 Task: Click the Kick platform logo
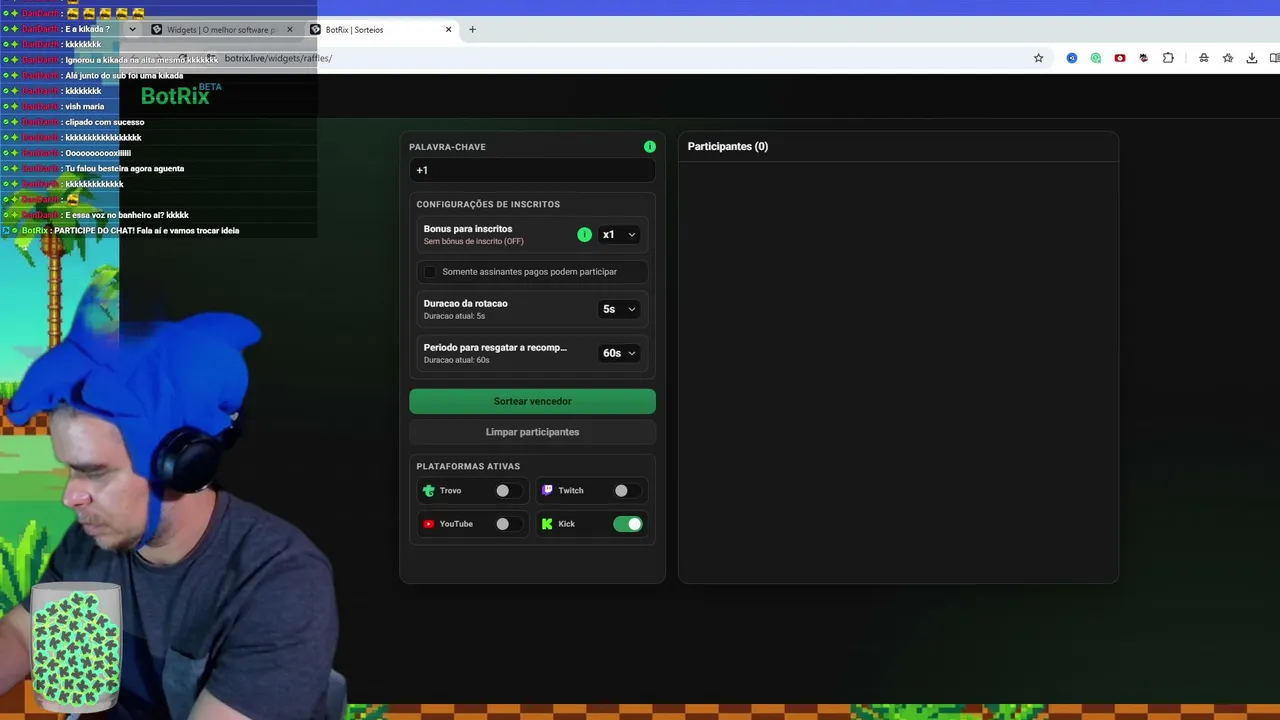pos(547,524)
